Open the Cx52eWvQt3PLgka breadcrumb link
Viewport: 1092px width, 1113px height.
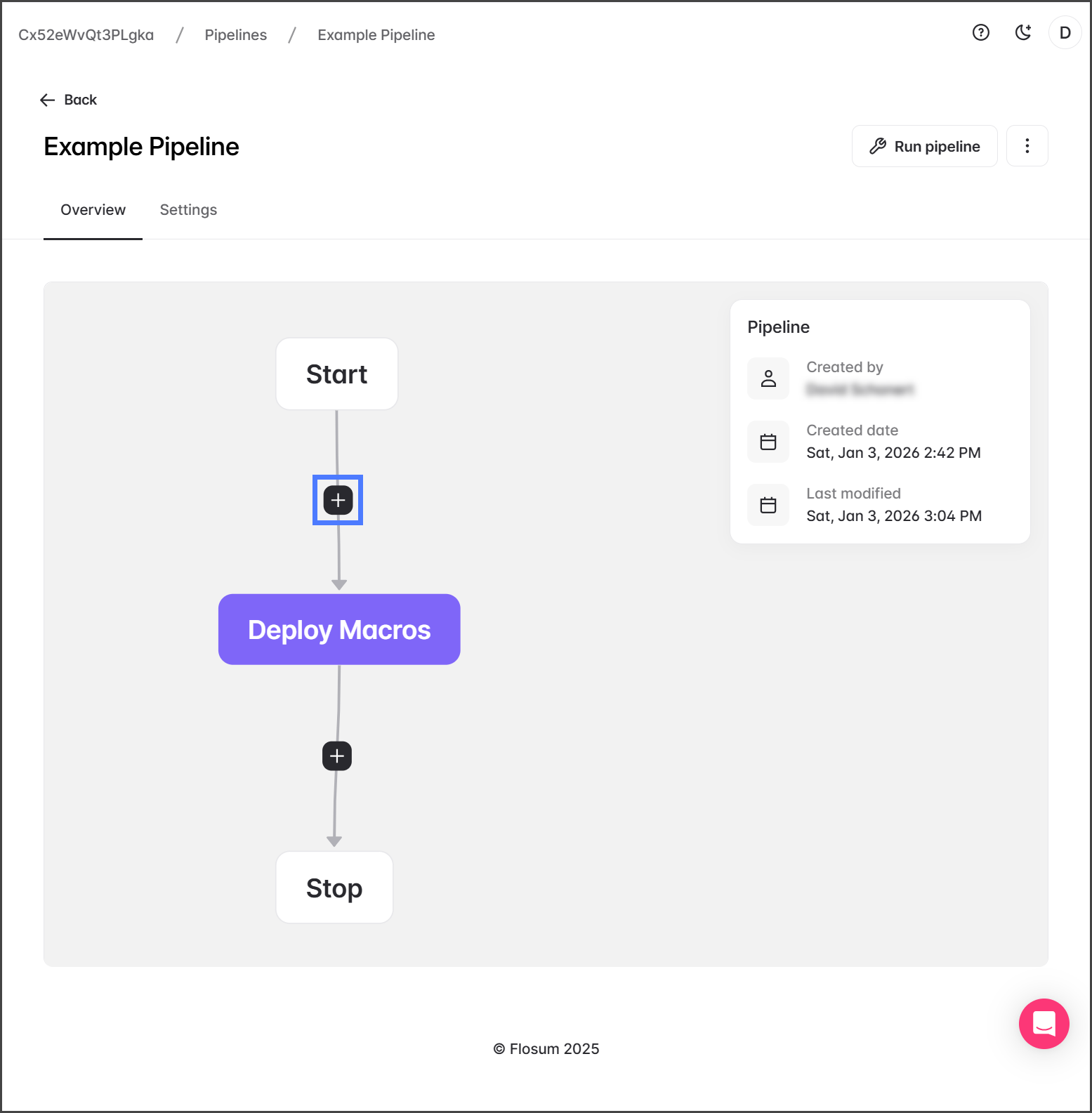point(86,35)
